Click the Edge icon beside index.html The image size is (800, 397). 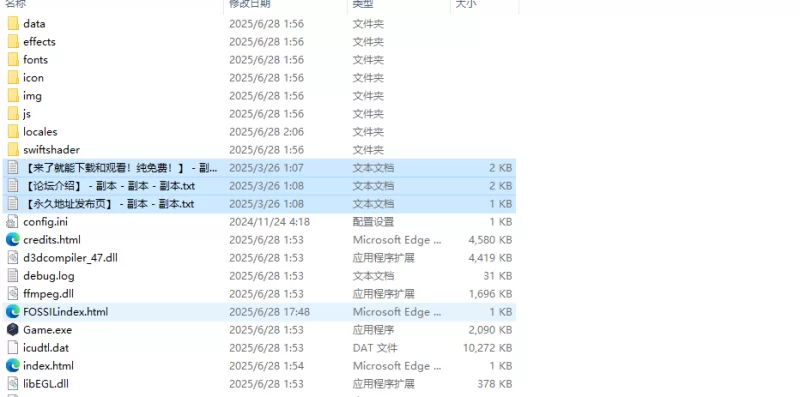[x=13, y=366]
